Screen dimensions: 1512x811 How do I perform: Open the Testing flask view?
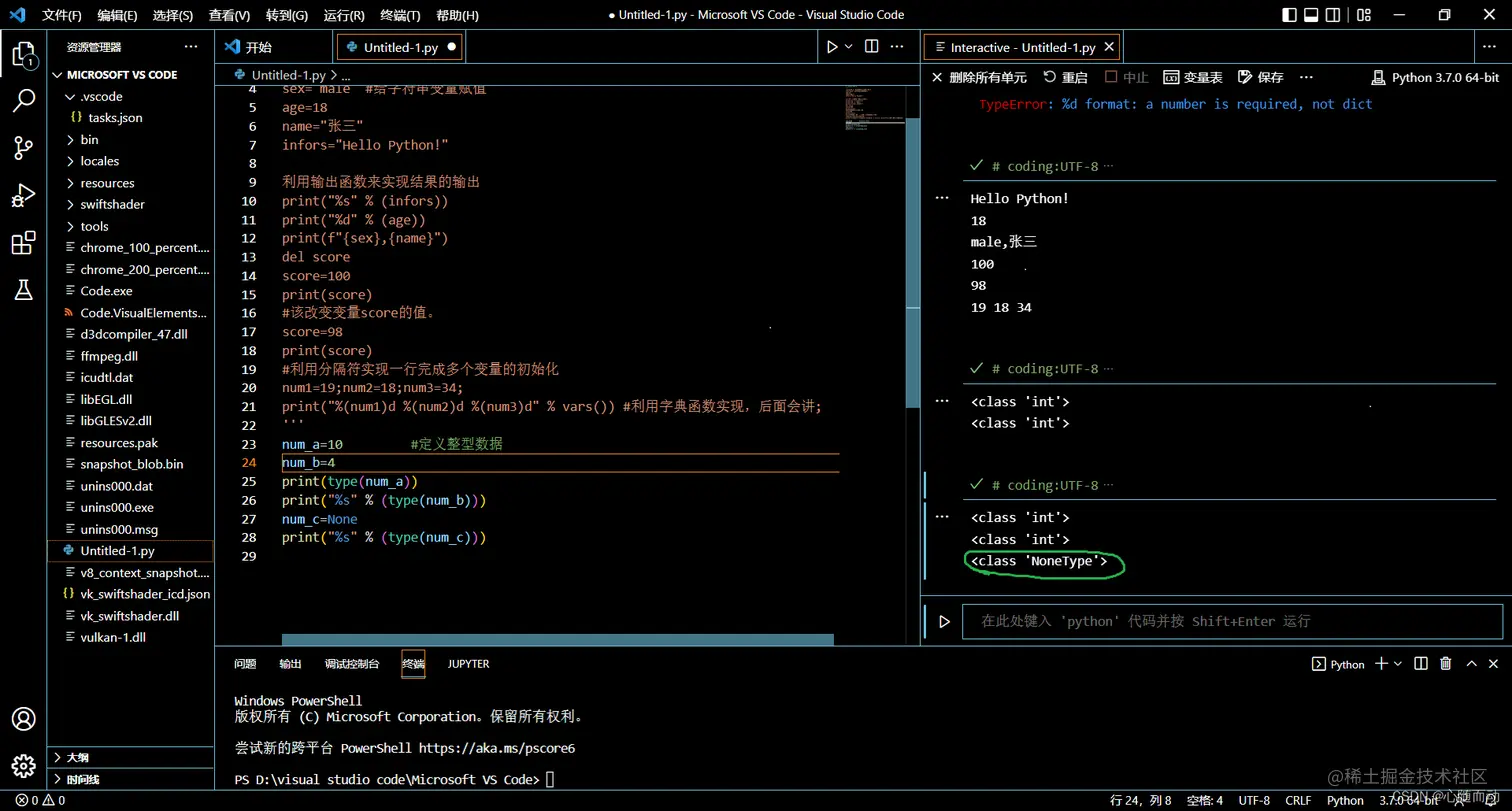[23, 290]
